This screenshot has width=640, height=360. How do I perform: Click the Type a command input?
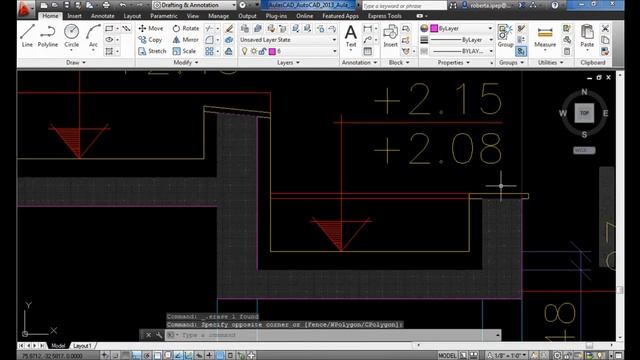click(x=333, y=335)
